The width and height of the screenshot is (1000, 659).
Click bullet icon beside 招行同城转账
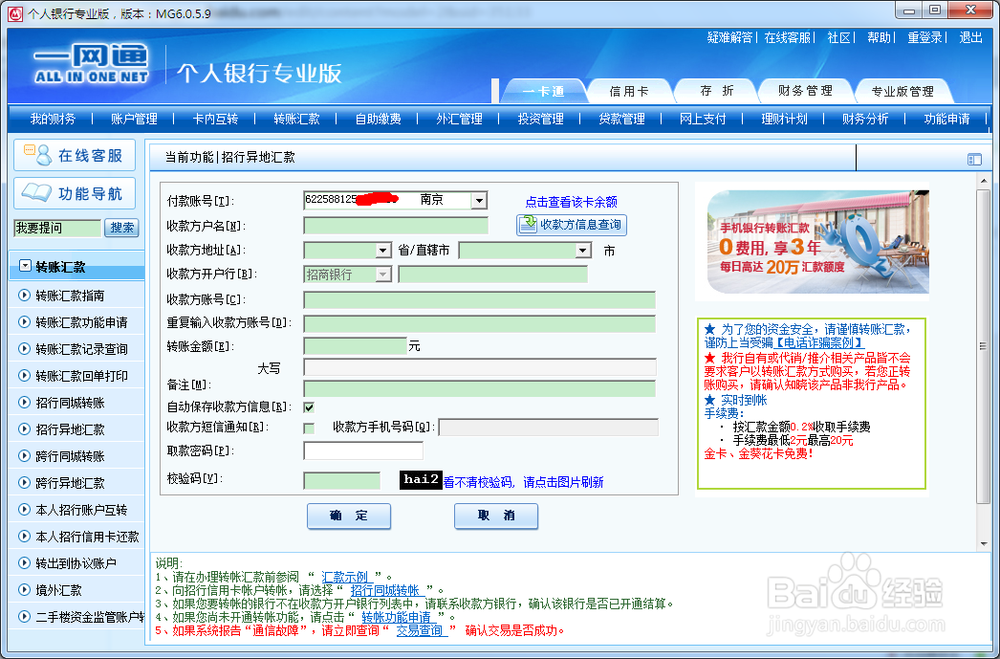click(25, 403)
